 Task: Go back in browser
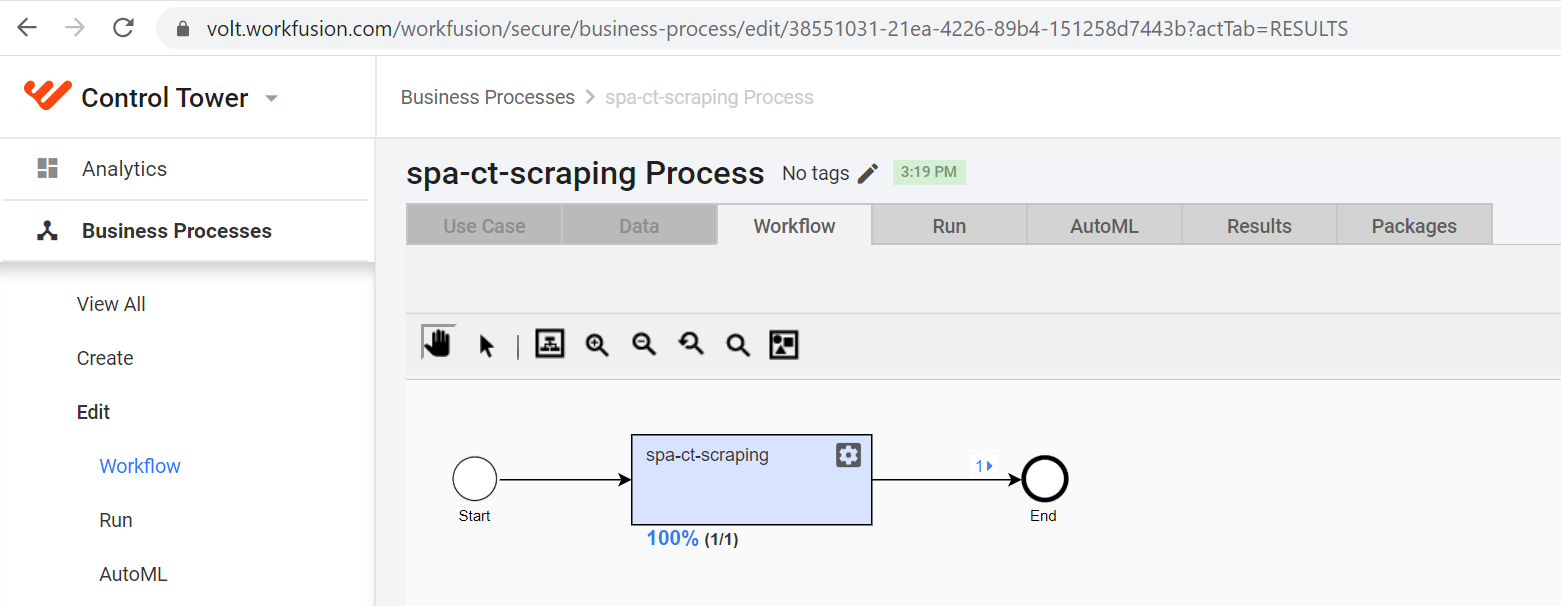[x=27, y=28]
